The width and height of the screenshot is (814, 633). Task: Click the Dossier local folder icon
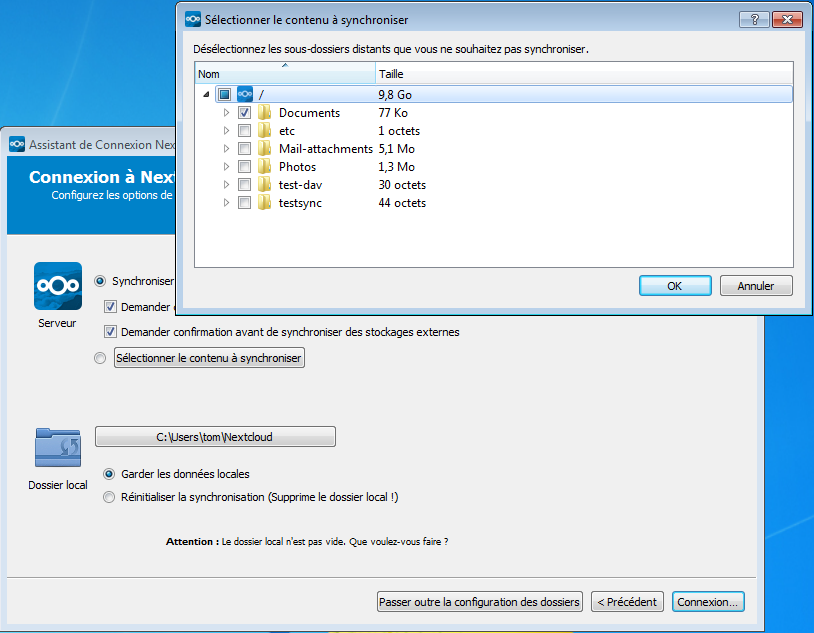coord(56,447)
